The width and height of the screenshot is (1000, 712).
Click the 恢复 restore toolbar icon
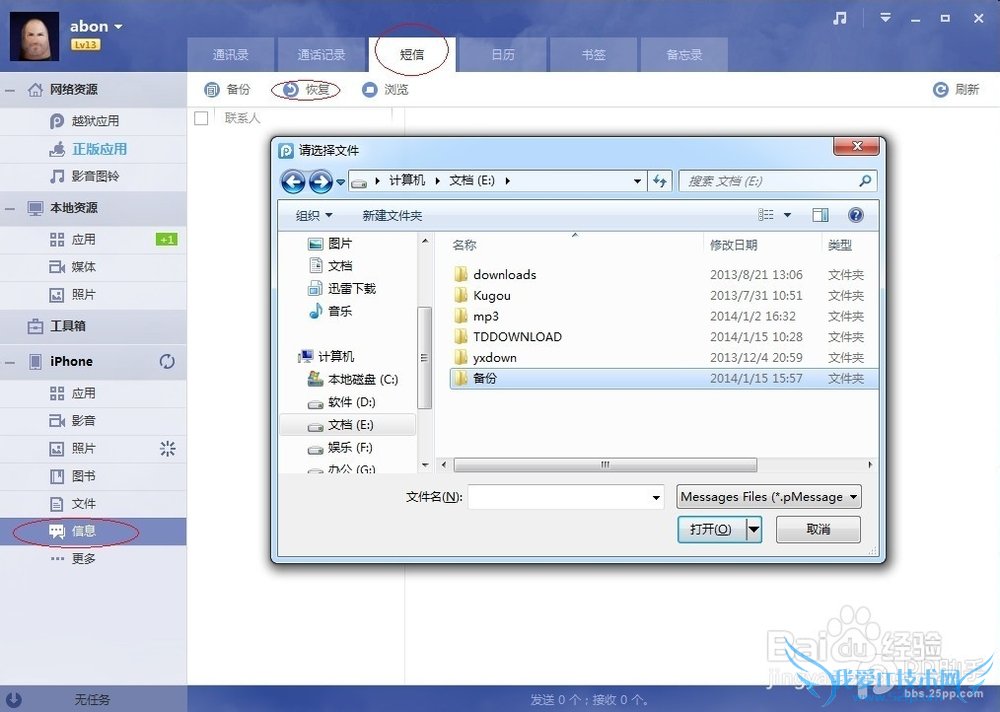pos(291,90)
